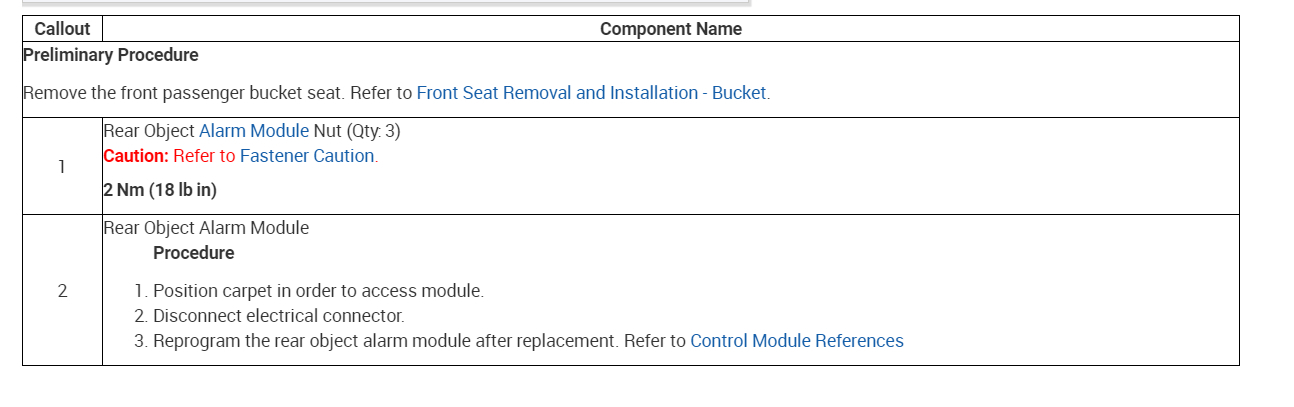
Task: Click the red Refer to text
Action: [x=204, y=156]
